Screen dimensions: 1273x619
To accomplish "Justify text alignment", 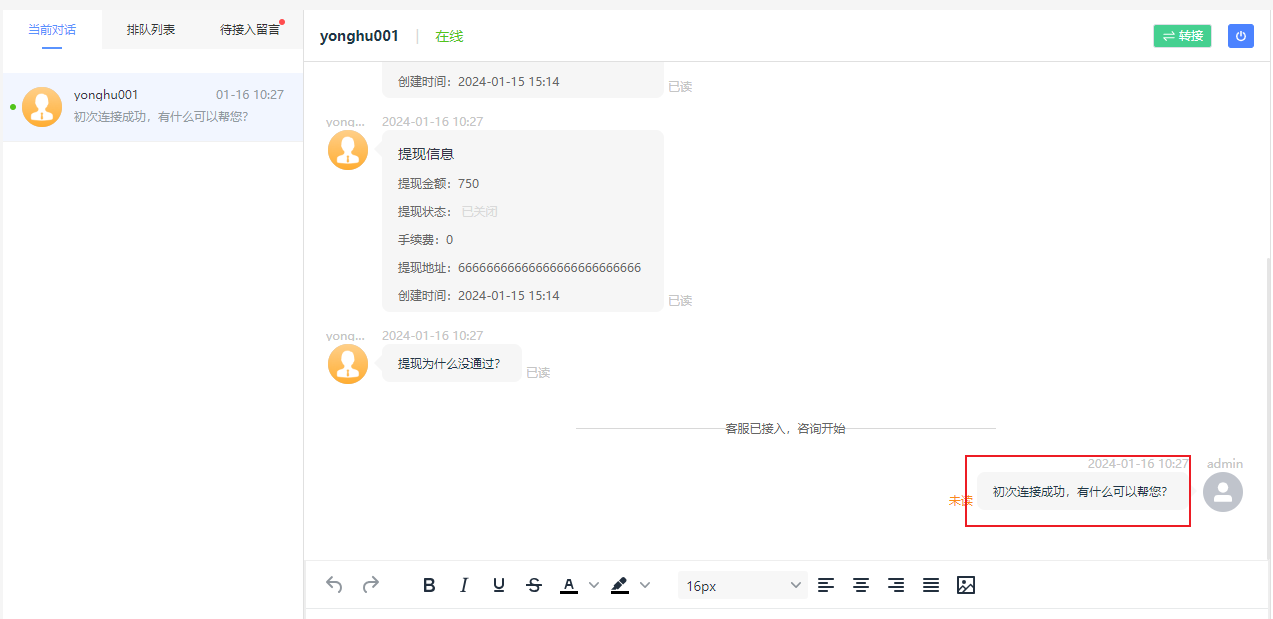I will point(931,585).
